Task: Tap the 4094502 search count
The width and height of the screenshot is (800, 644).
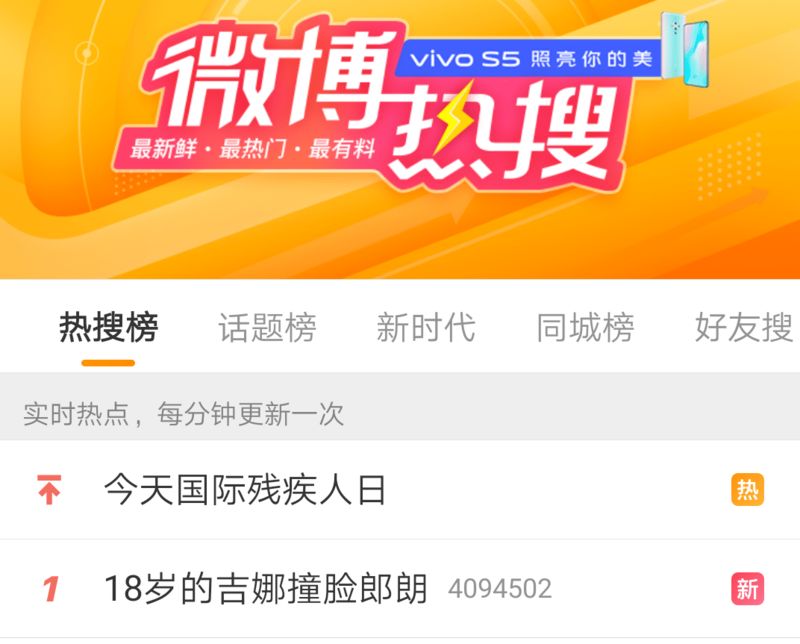Action: click(x=500, y=589)
